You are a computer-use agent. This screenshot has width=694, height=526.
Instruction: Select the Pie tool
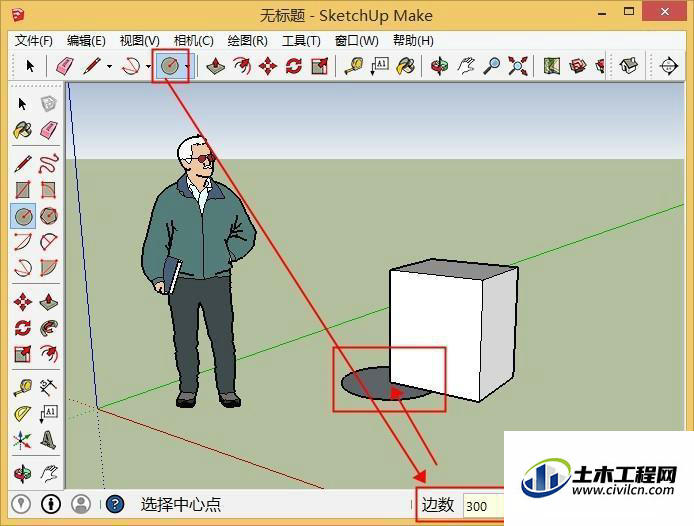[49, 268]
